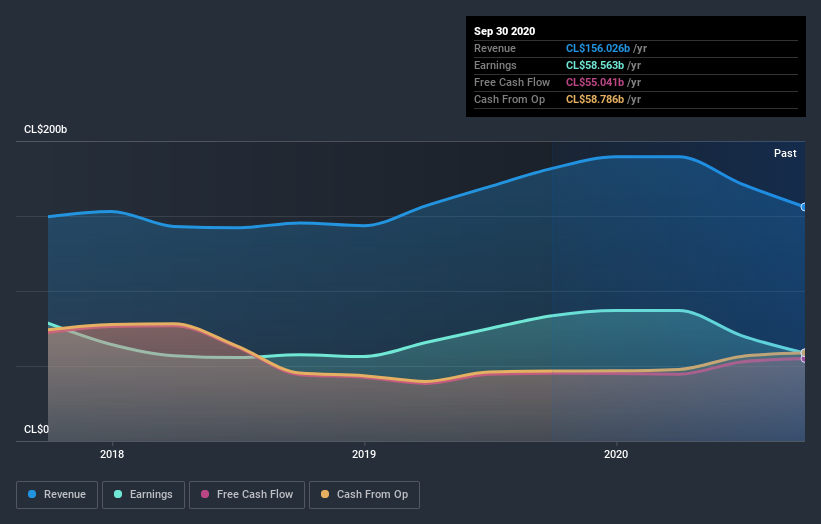Click the CL$156.026b revenue value
The image size is (821, 524).
(597, 49)
